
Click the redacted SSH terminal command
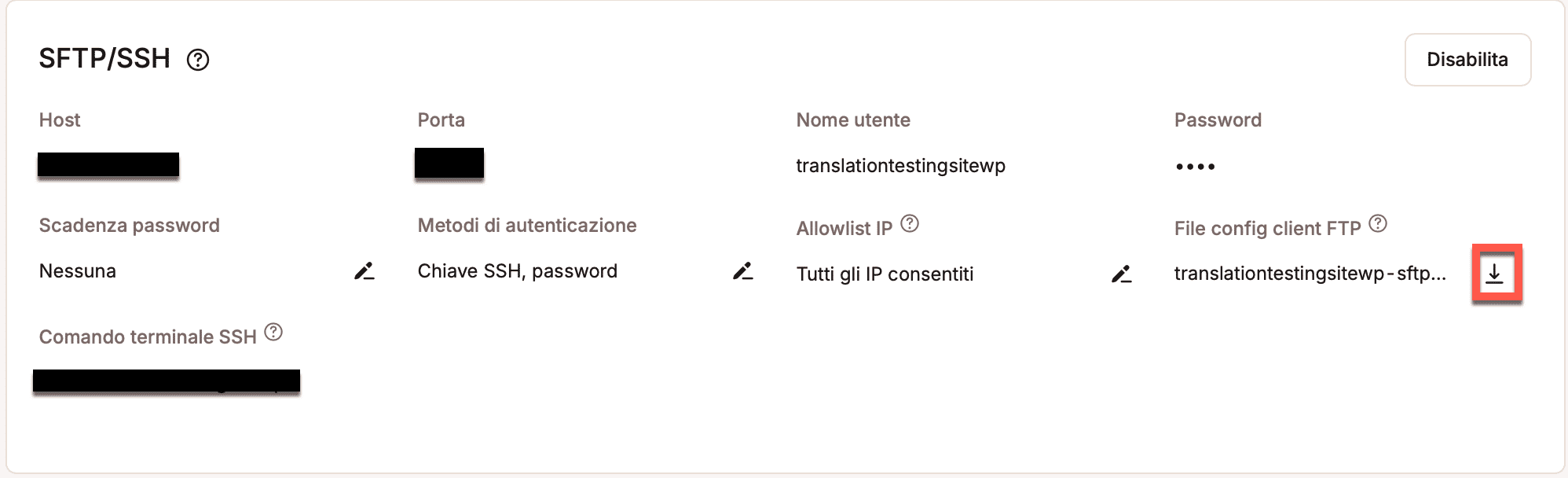[x=167, y=381]
